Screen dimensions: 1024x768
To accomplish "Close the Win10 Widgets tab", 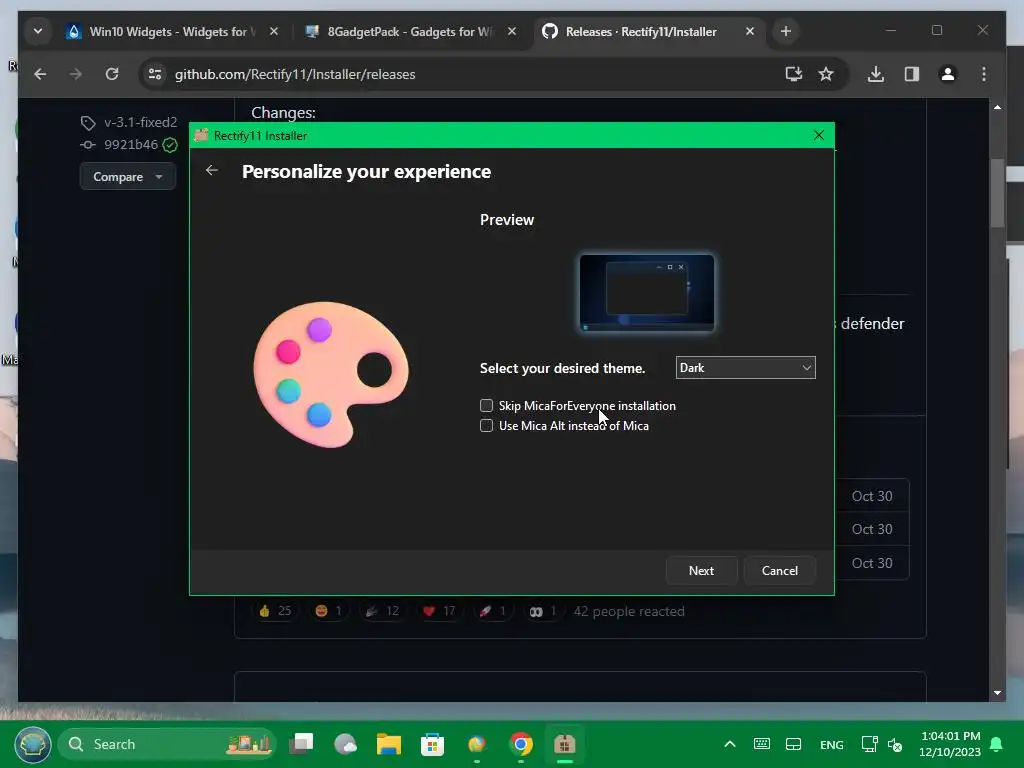I will pos(274,31).
